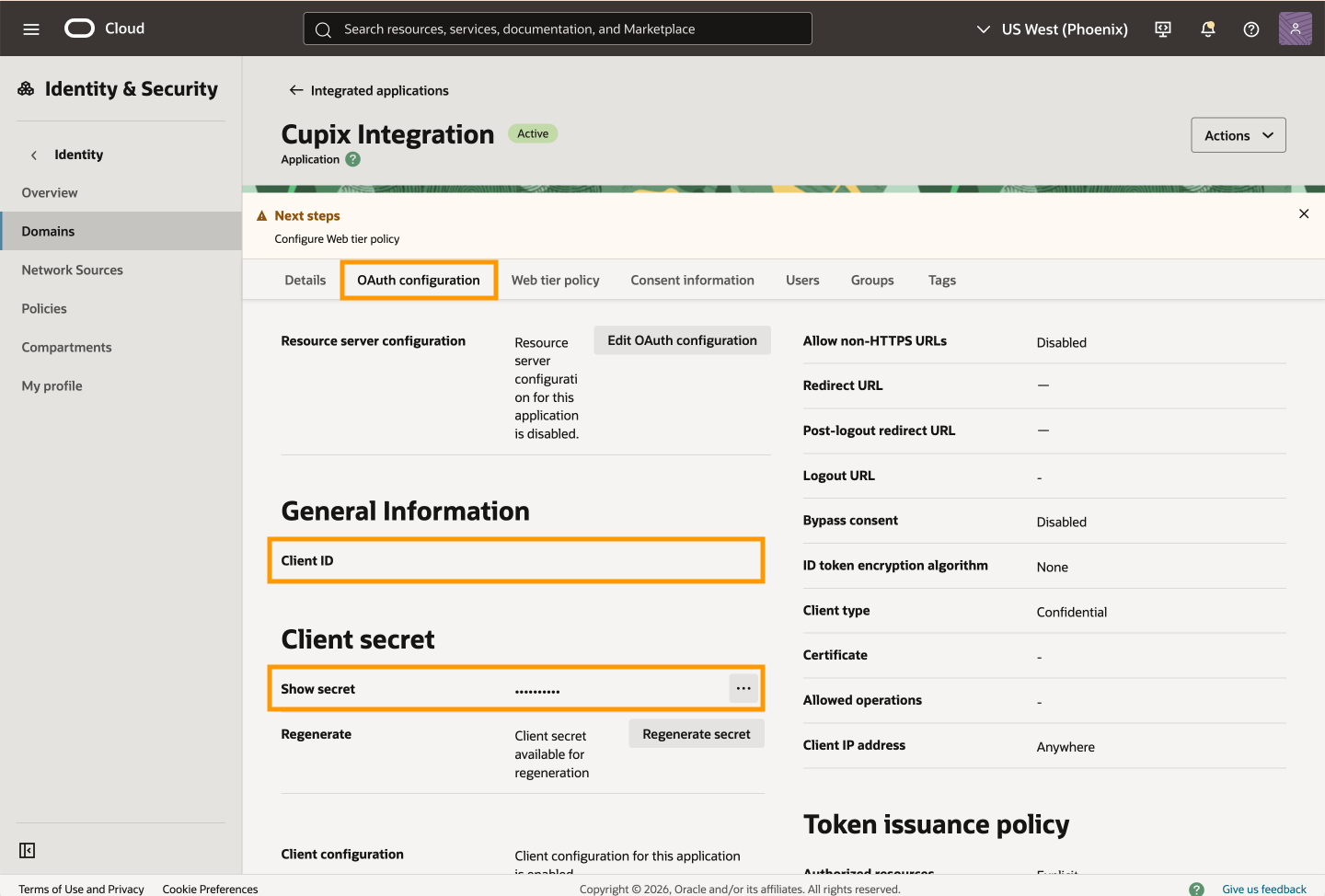Click the Resource server configuration label

pos(373,340)
